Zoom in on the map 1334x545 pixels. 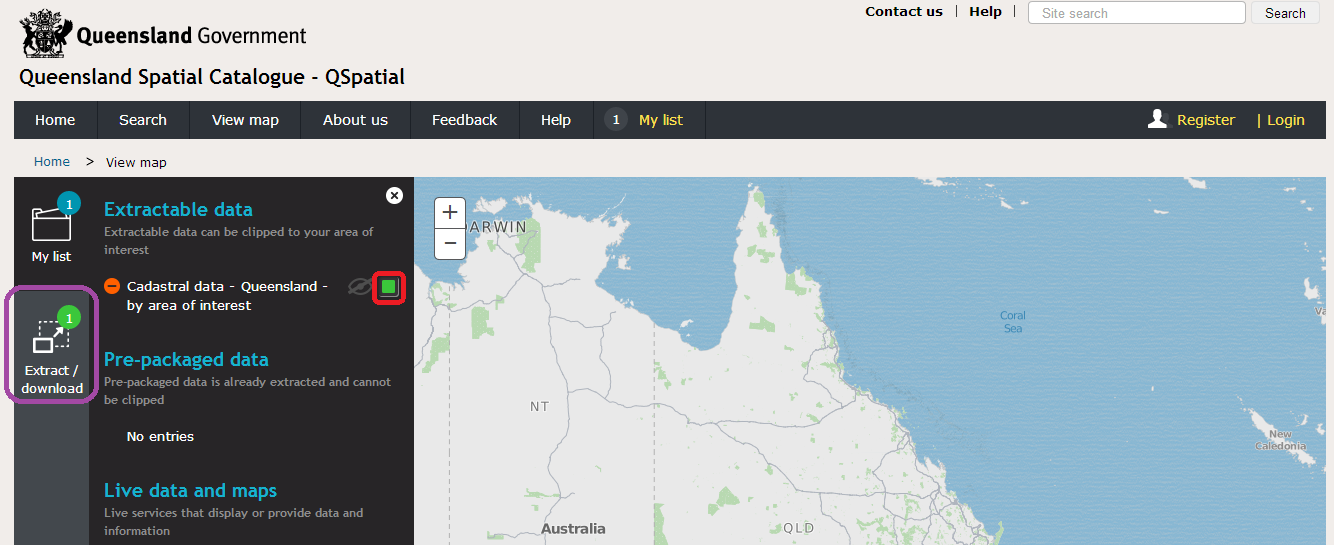(450, 212)
